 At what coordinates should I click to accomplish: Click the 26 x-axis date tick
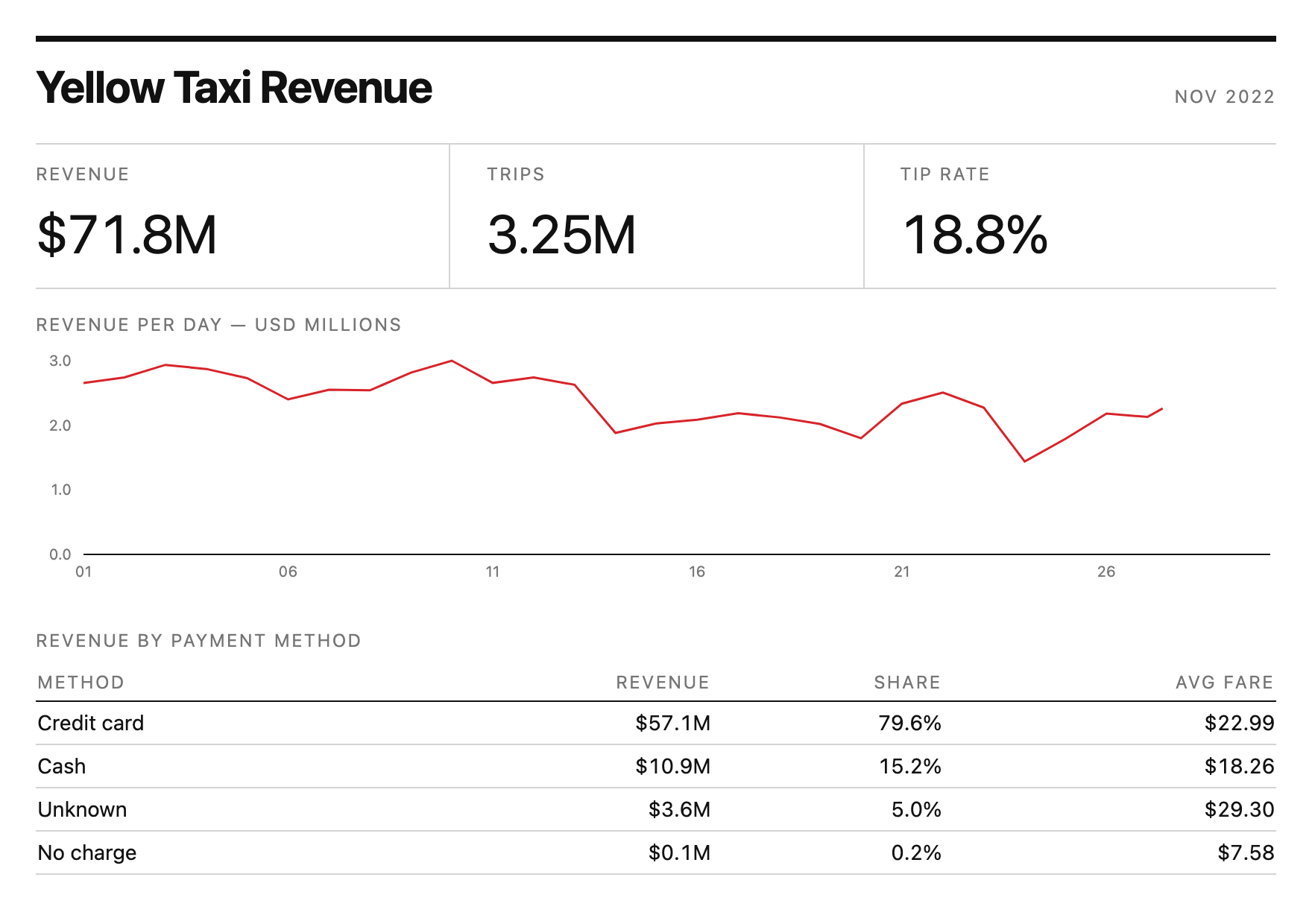point(1106,572)
